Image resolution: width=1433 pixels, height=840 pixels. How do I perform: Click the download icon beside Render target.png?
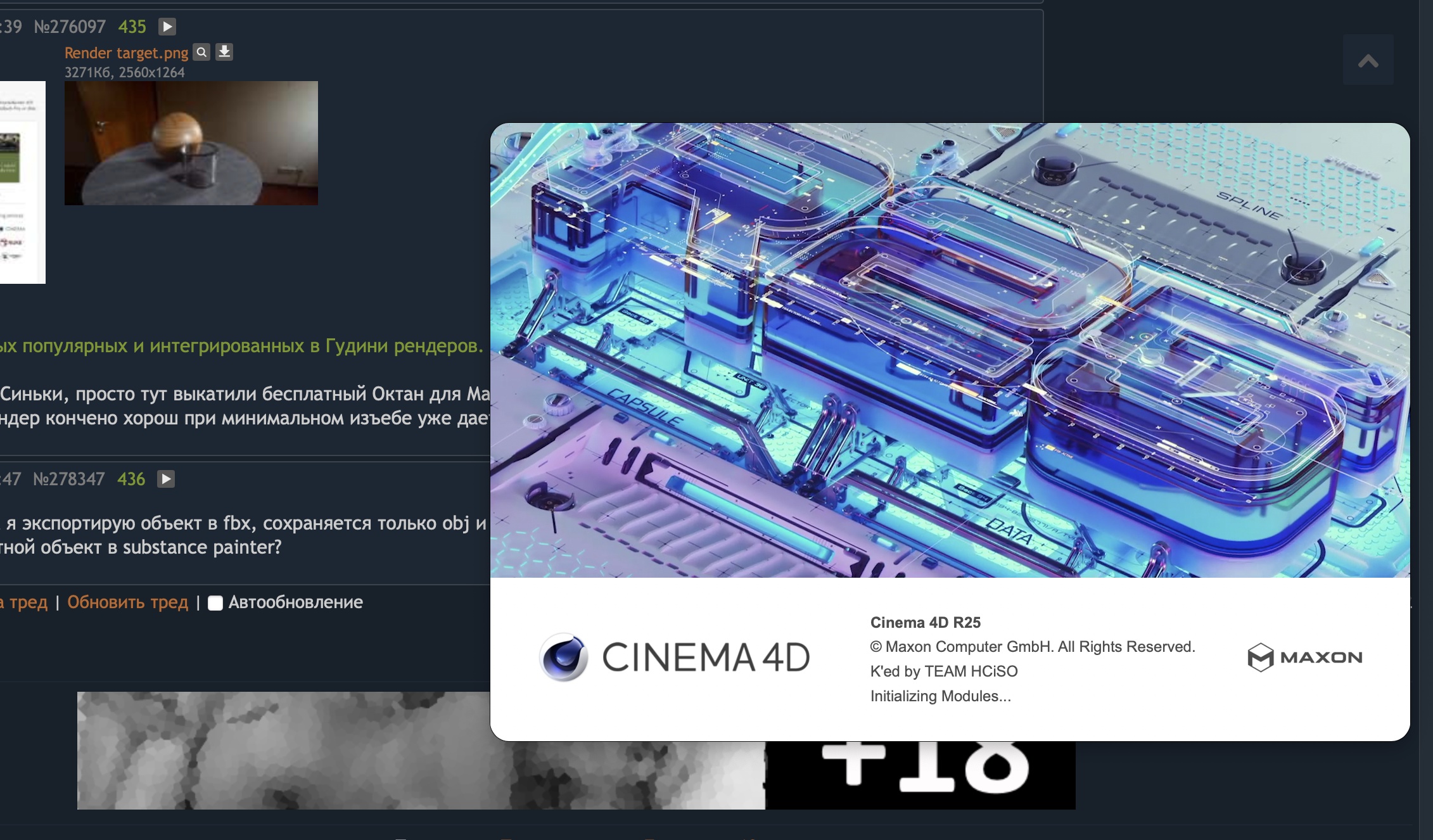[224, 52]
